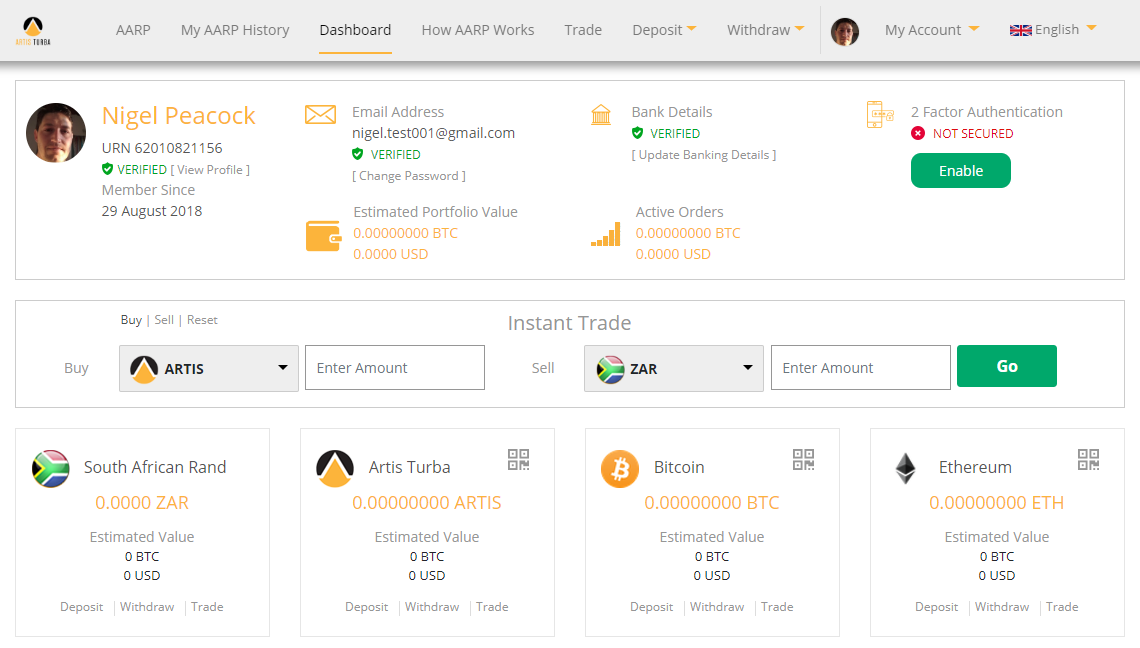
Task: Click the 0.0000 ZAR balance
Action: pyautogui.click(x=142, y=503)
